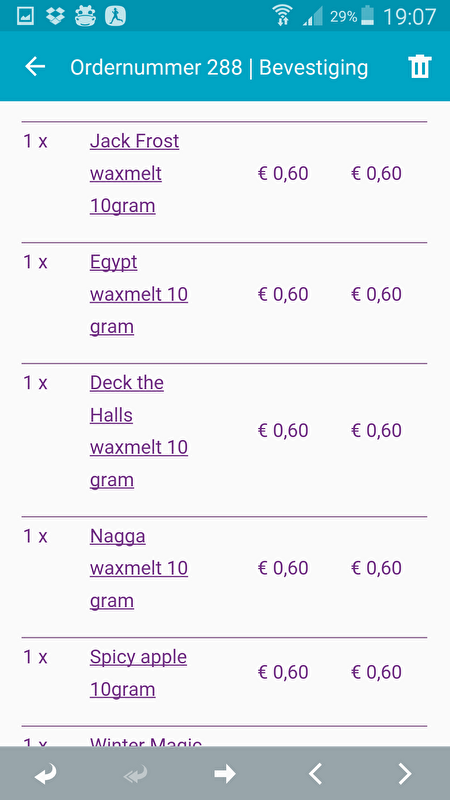This screenshot has width=450, height=800.
Task: Tap the Ordernummer 288 Bevestiging title
Action: click(x=219, y=67)
